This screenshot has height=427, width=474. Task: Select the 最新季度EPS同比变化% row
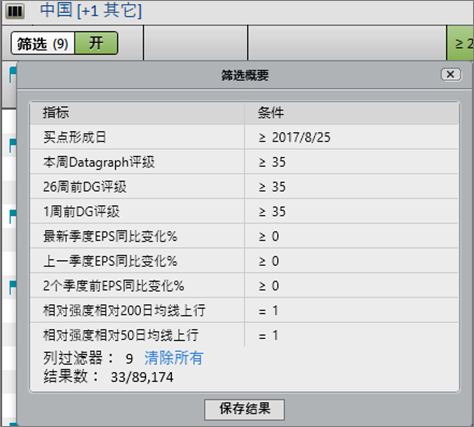[244, 236]
